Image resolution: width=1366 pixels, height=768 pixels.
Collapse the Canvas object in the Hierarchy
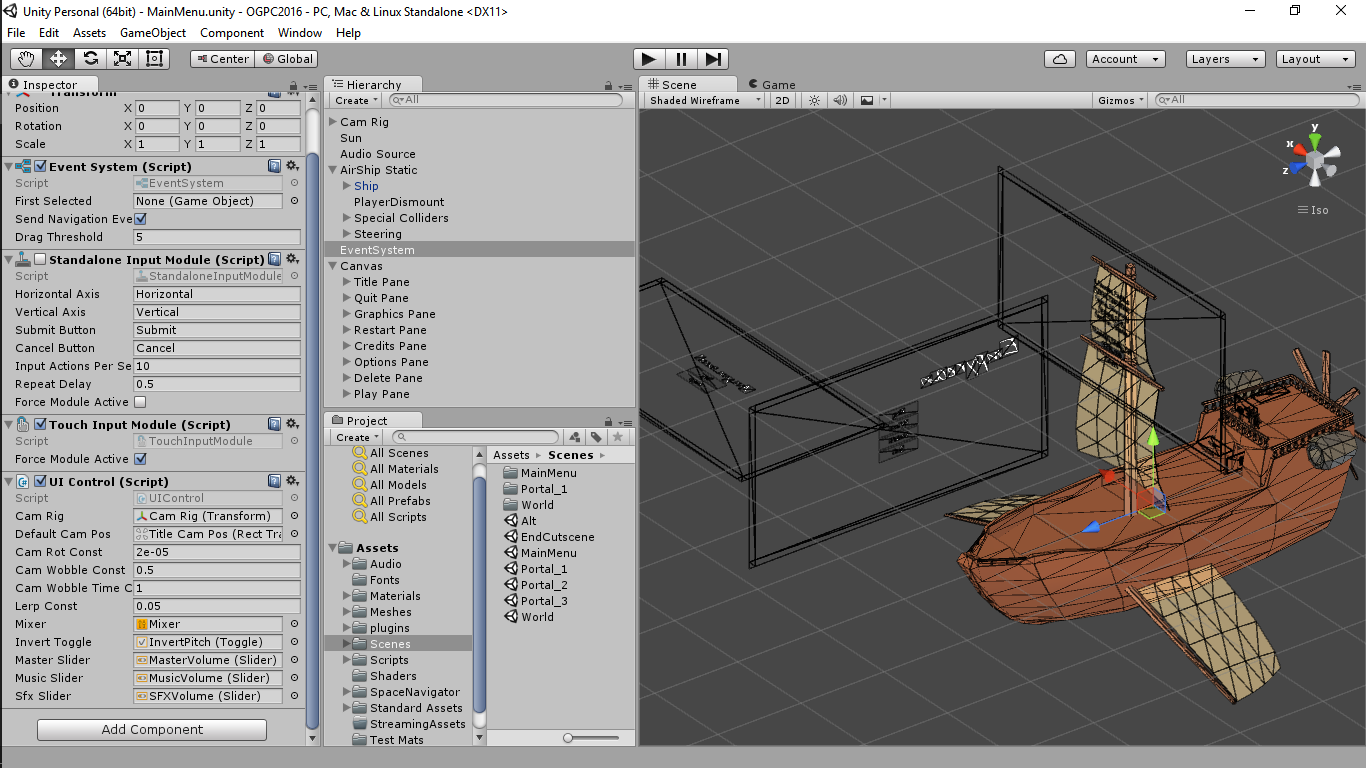(332, 266)
